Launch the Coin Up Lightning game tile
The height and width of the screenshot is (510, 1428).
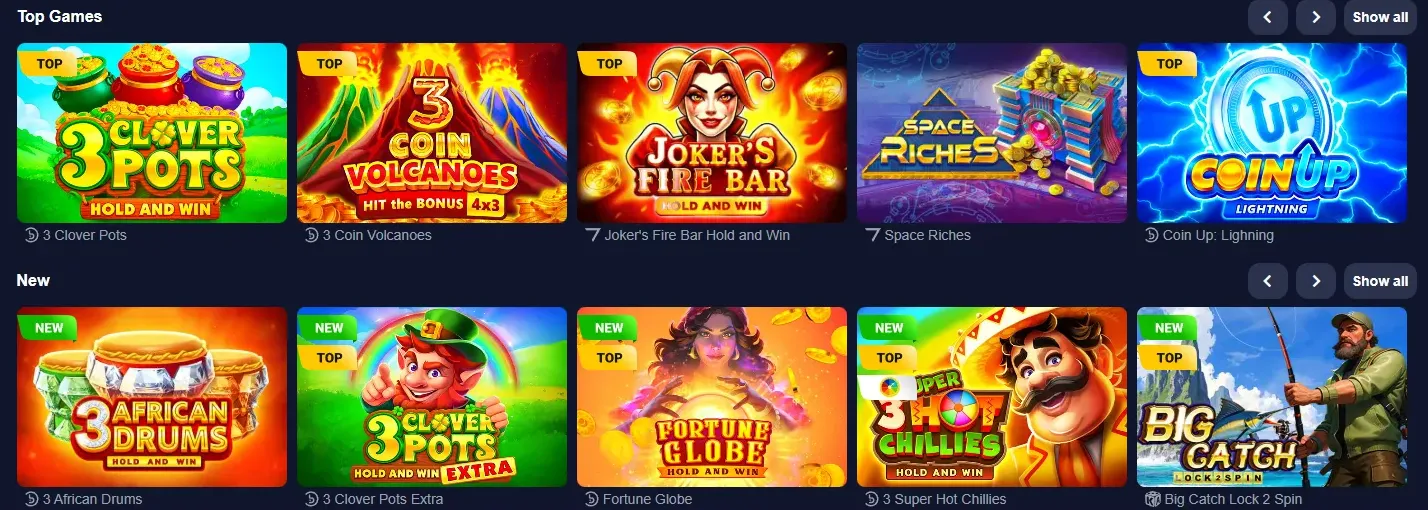click(1272, 133)
